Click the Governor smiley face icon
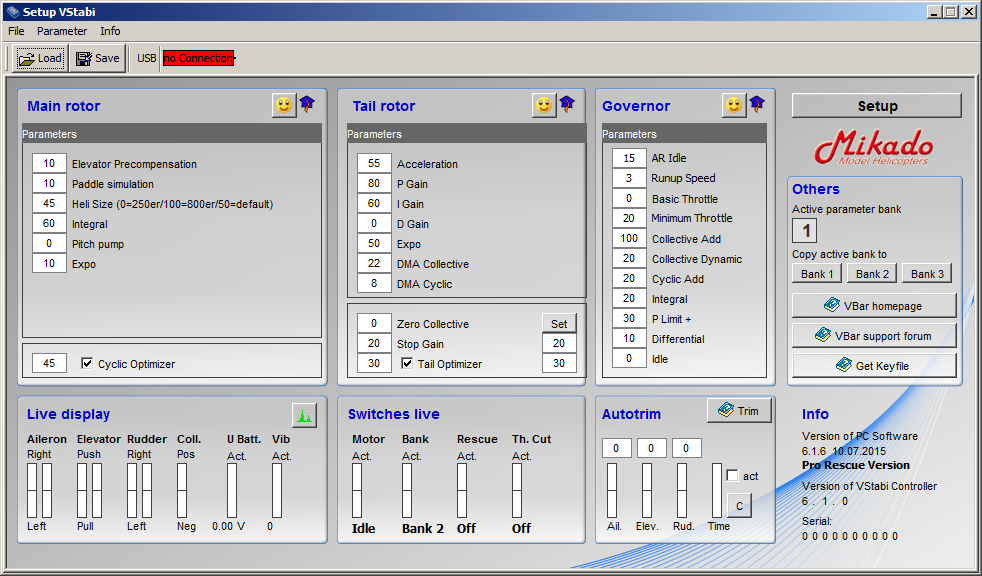 (734, 105)
